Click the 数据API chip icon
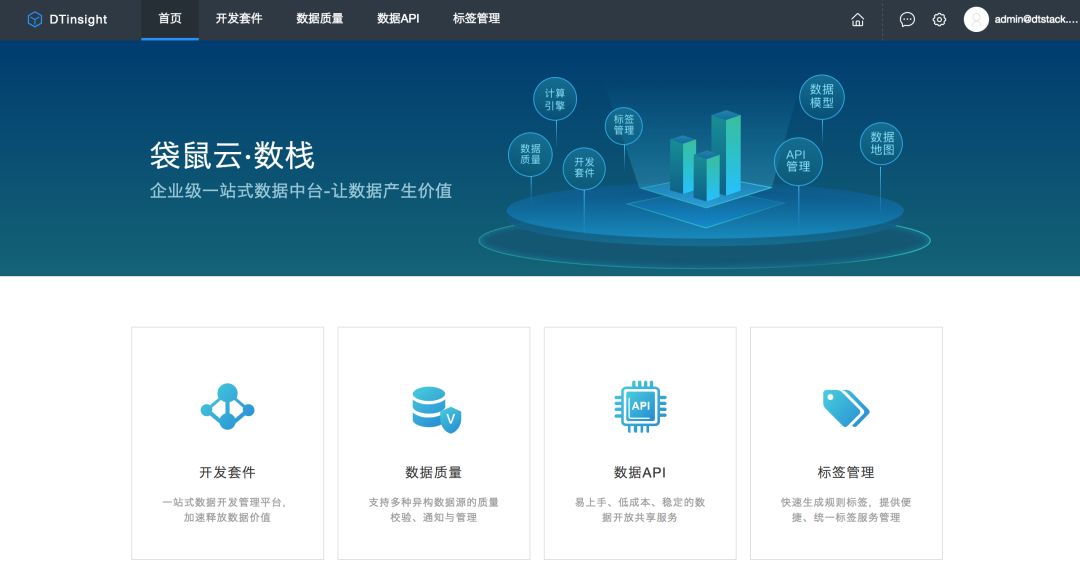The width and height of the screenshot is (1080, 576). [x=640, y=407]
